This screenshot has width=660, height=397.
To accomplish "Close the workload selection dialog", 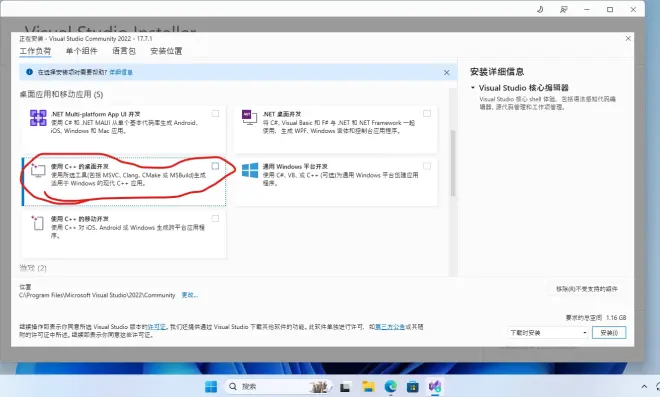I will click(628, 38).
